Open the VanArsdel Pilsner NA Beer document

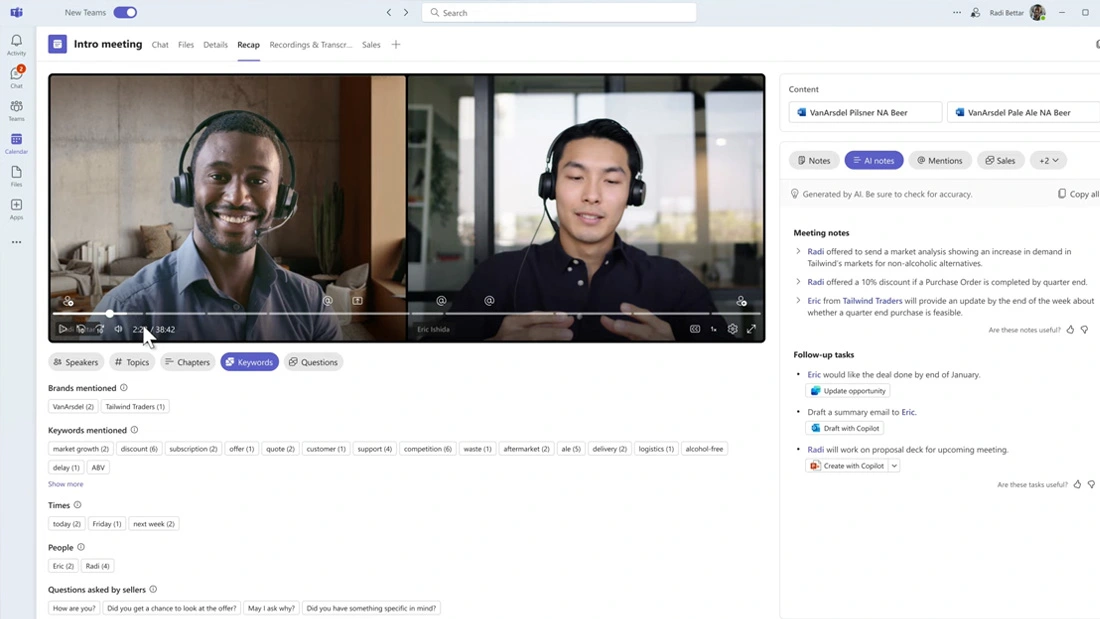865,112
